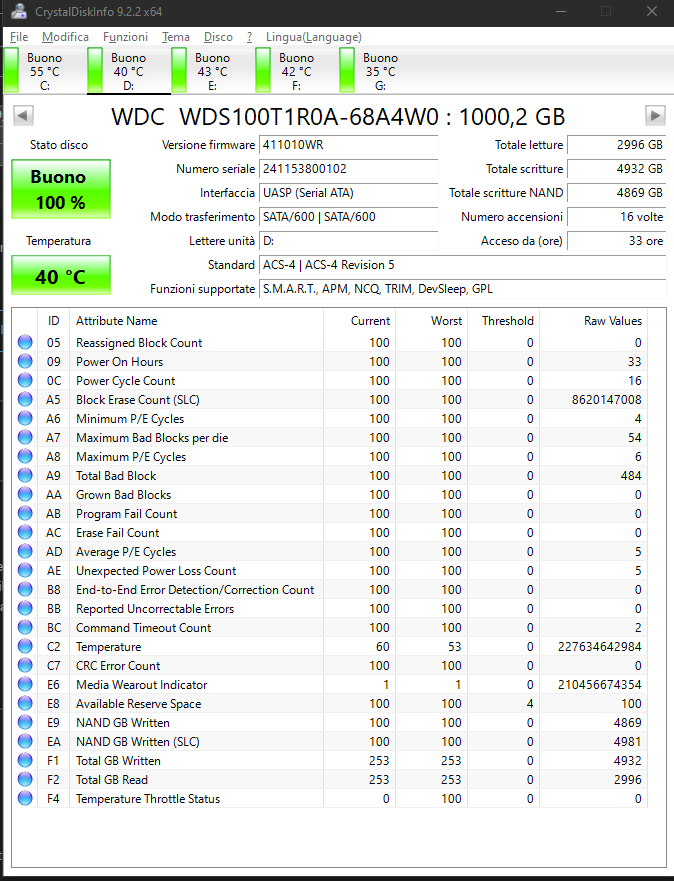The height and width of the screenshot is (881, 674).
Task: Open the Funzioni menu
Action: point(125,37)
